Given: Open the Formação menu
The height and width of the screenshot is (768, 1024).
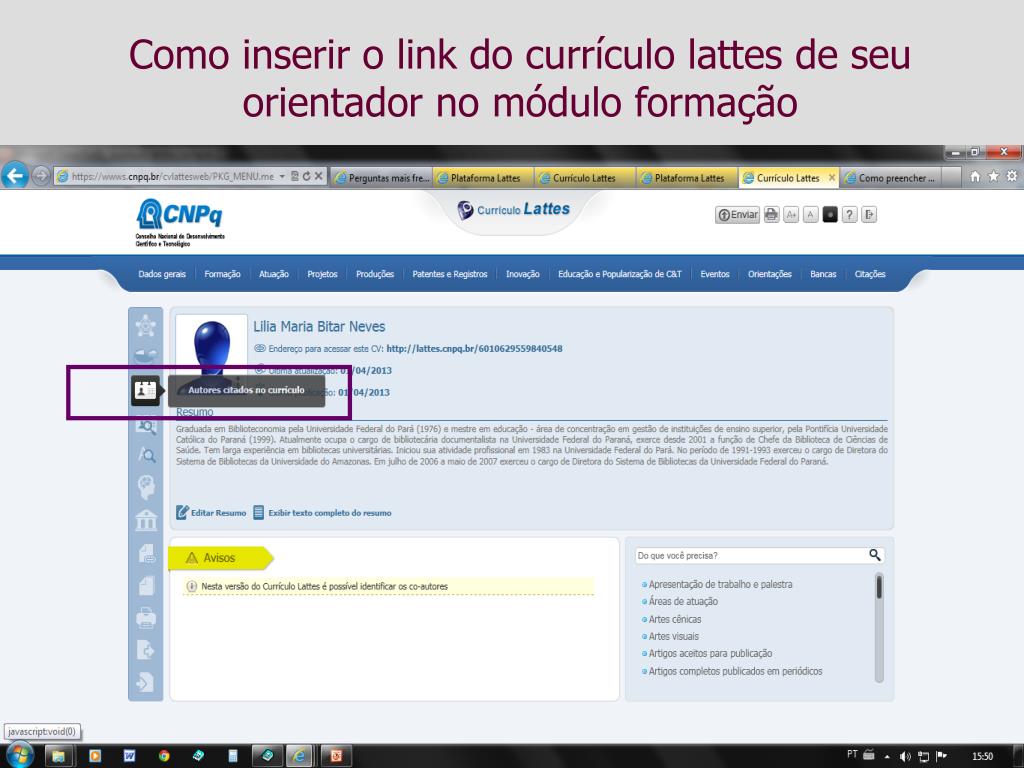Looking at the screenshot, I should click(x=222, y=274).
